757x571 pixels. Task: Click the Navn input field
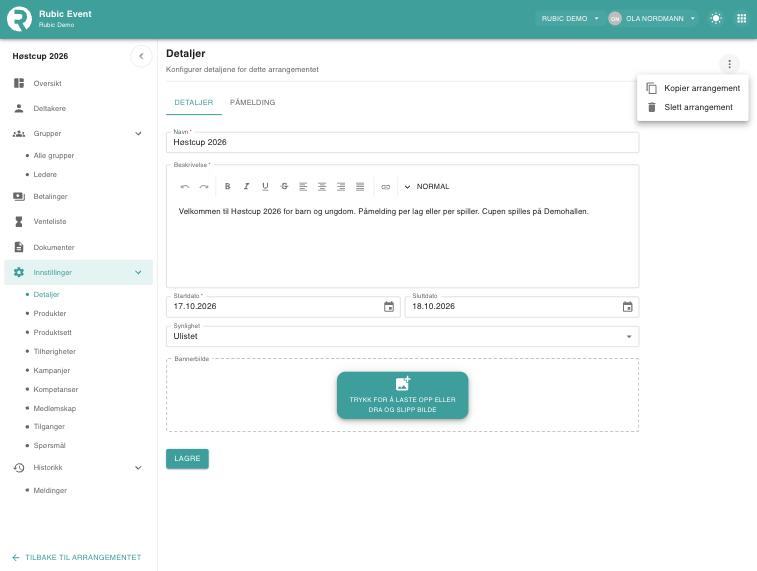click(x=402, y=142)
